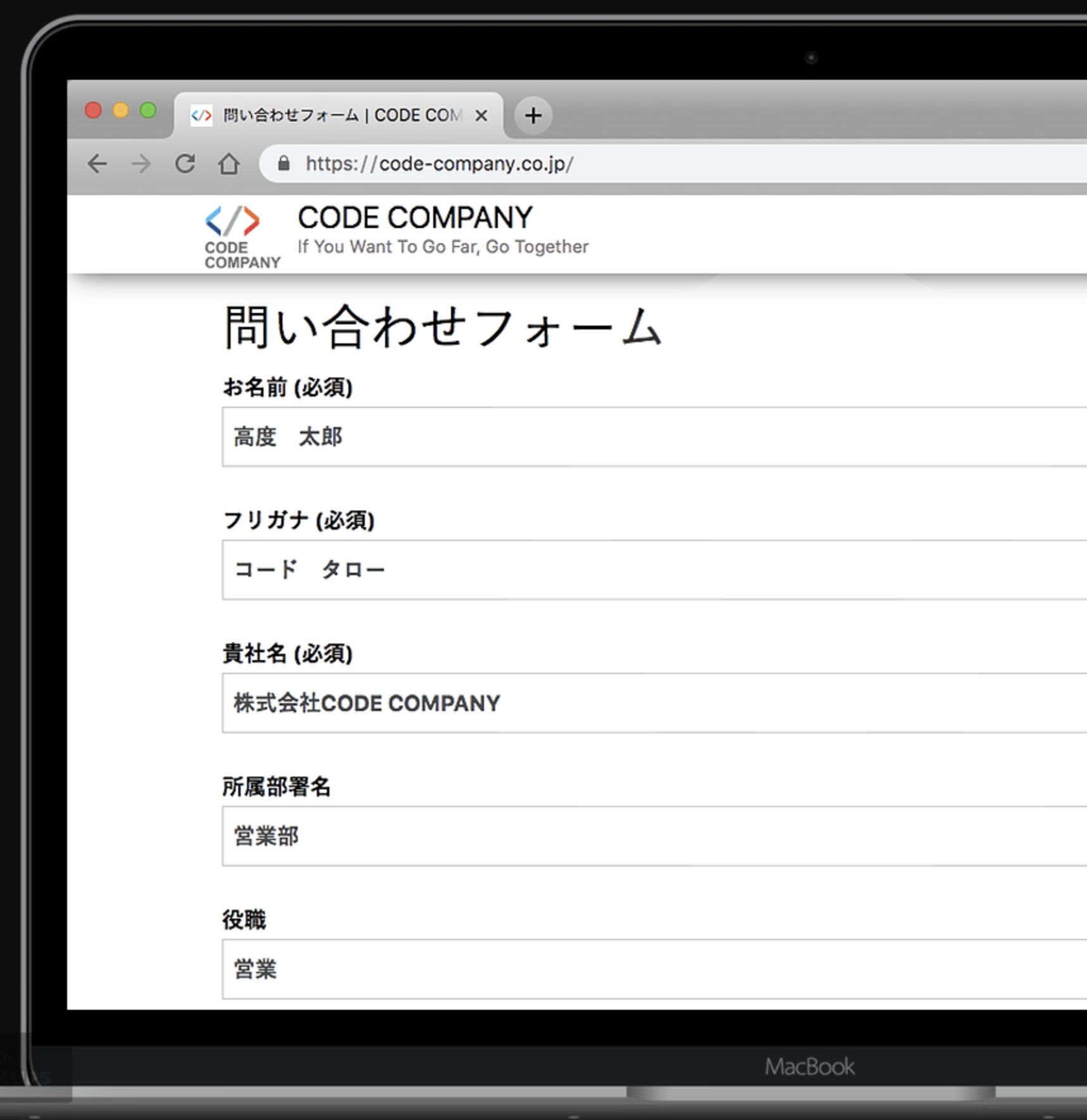Click the フリガナ (必須) label
This screenshot has width=1087, height=1120.
point(298,520)
